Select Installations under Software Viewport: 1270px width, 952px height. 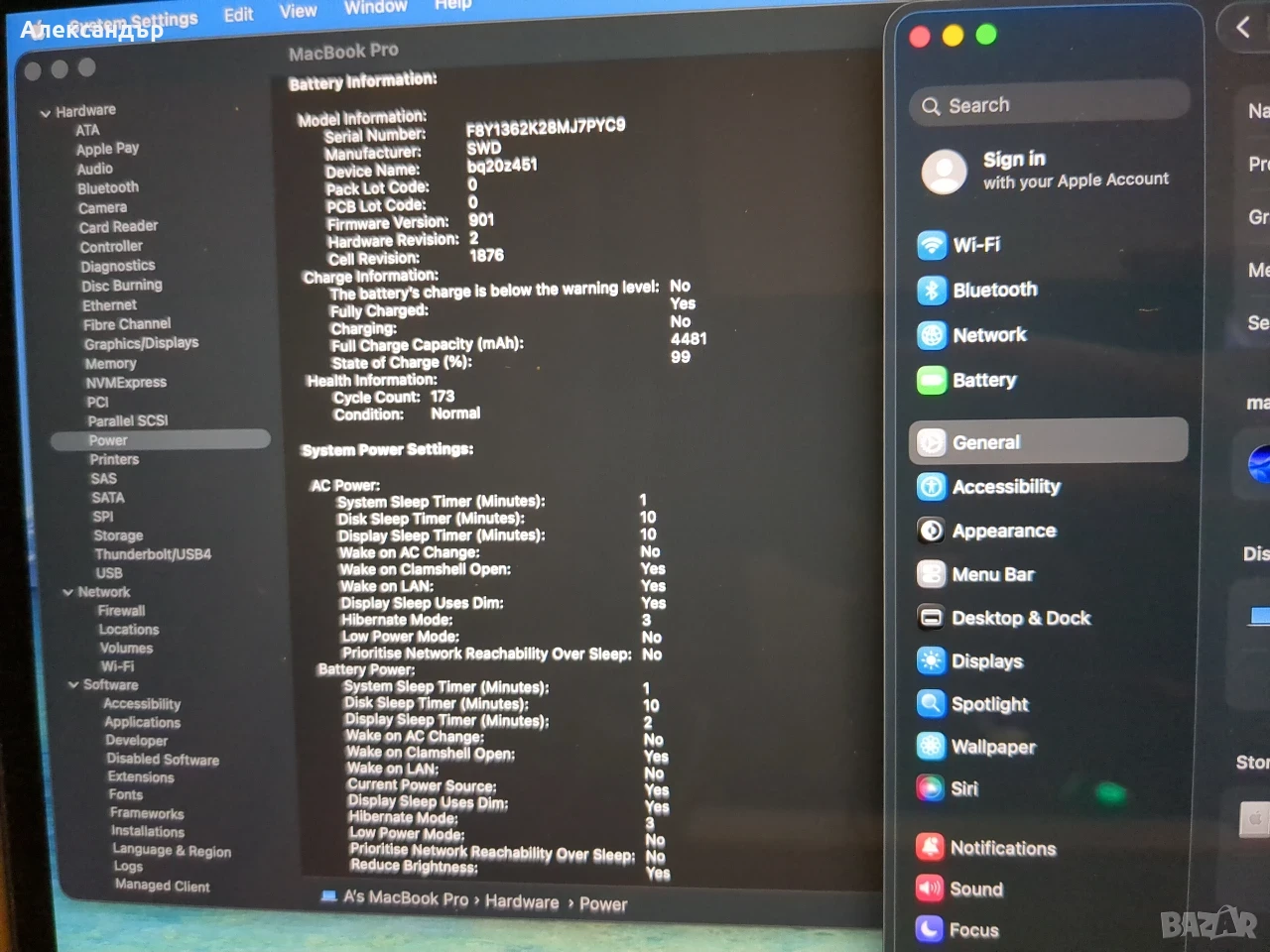(x=148, y=832)
